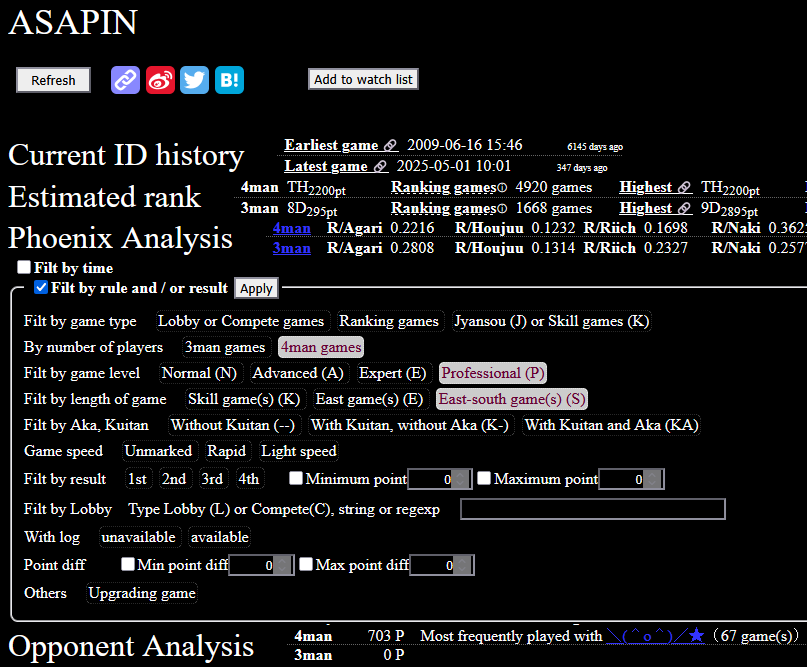
Task: Uncheck Filt by rule and / or result
Action: pos(41,287)
